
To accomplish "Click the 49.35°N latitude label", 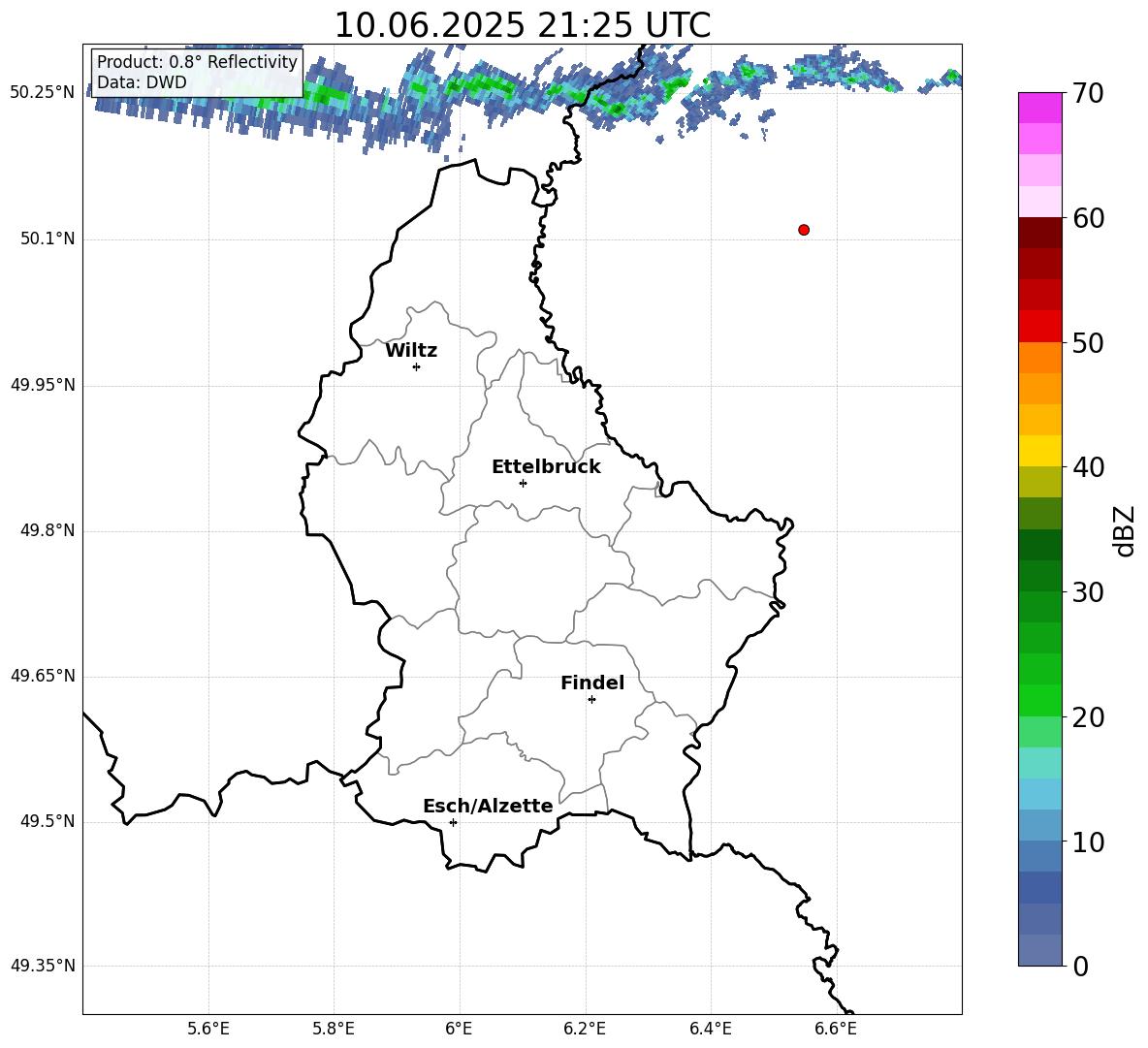I will pos(43,966).
